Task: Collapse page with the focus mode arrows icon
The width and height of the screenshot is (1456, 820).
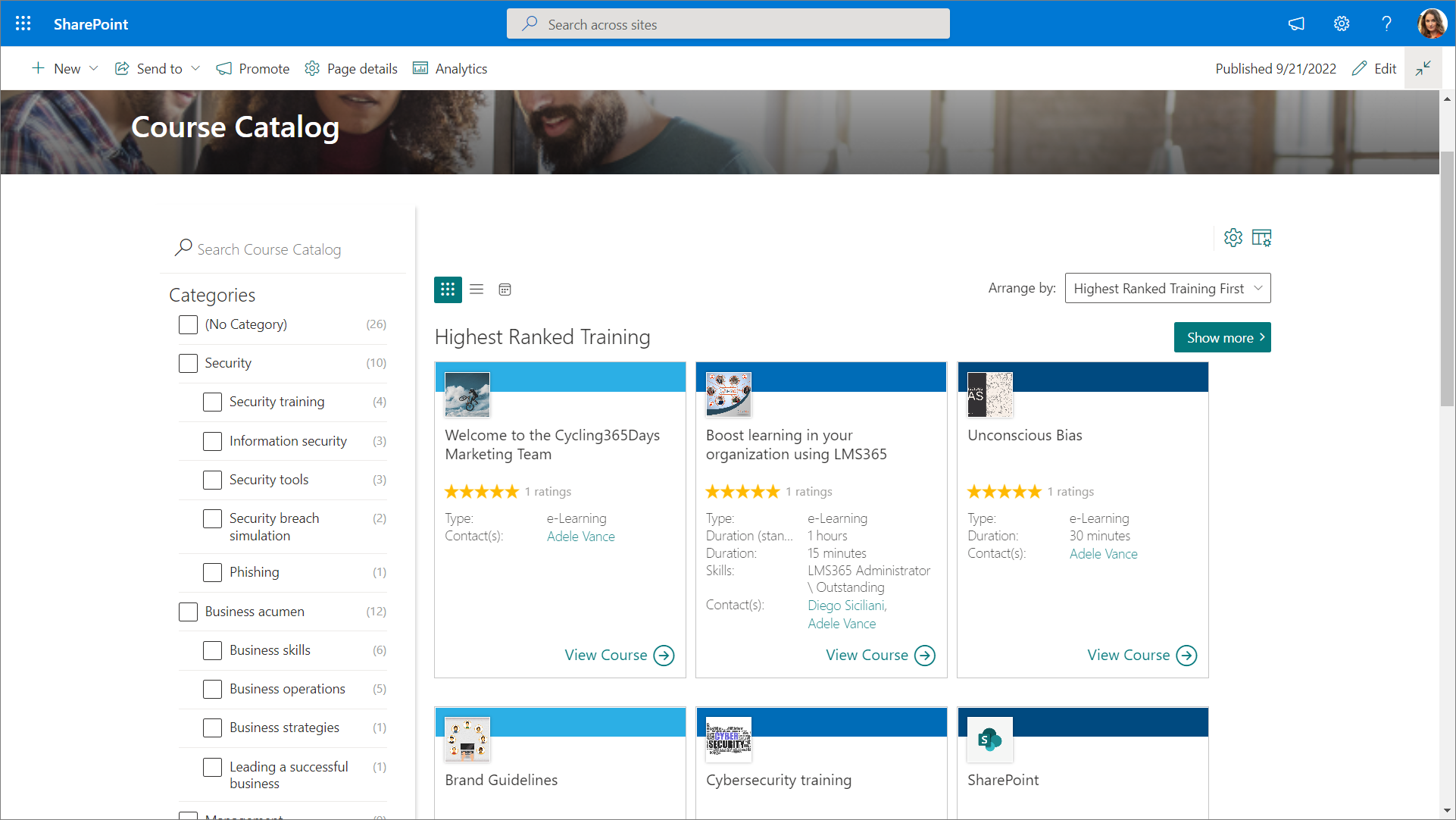Action: click(1423, 68)
